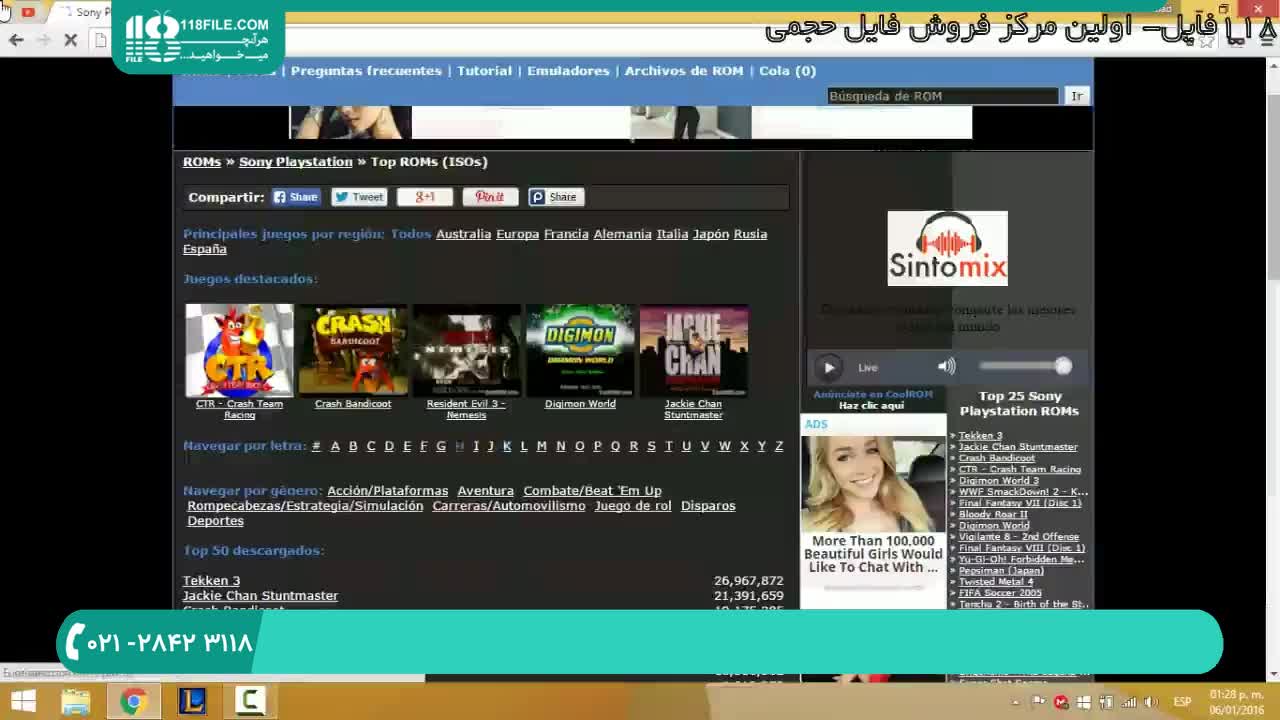1280x720 pixels.
Task: Click the Sintomix radio logo
Action: click(947, 248)
